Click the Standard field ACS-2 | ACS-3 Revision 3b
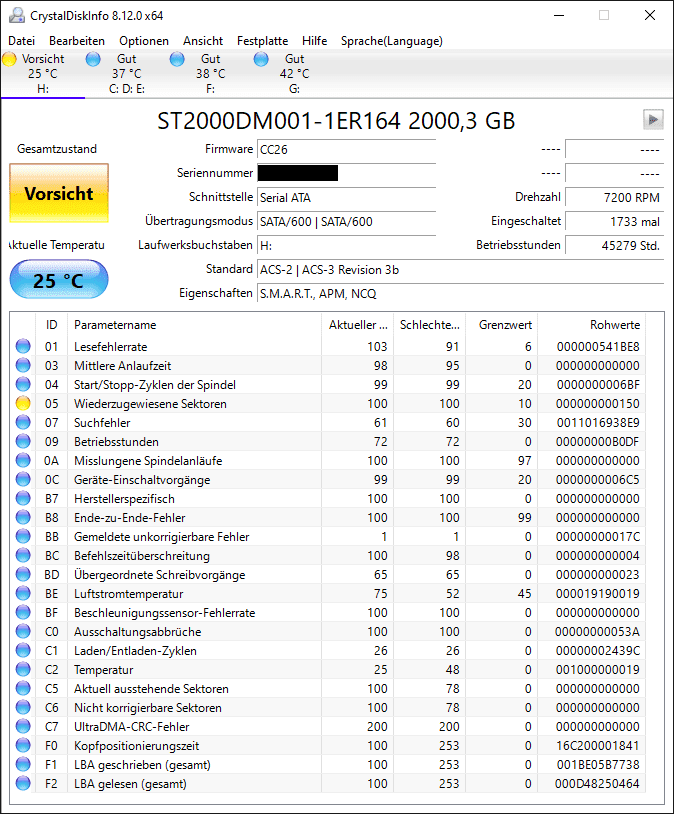674x814 pixels. [461, 270]
